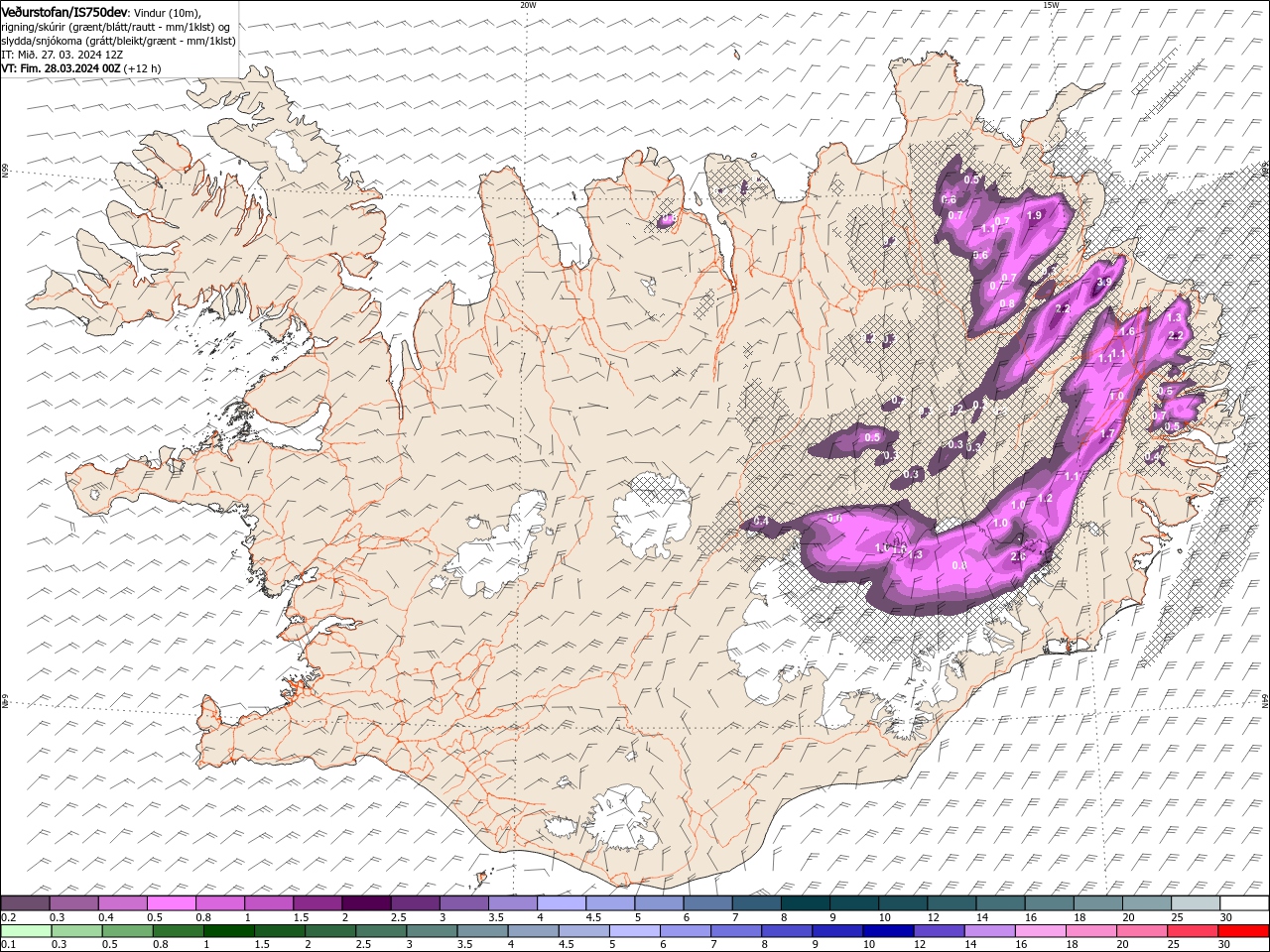Select lower legend dark green swatch 1–1.5
1270x952 pixels.
coord(229,931)
